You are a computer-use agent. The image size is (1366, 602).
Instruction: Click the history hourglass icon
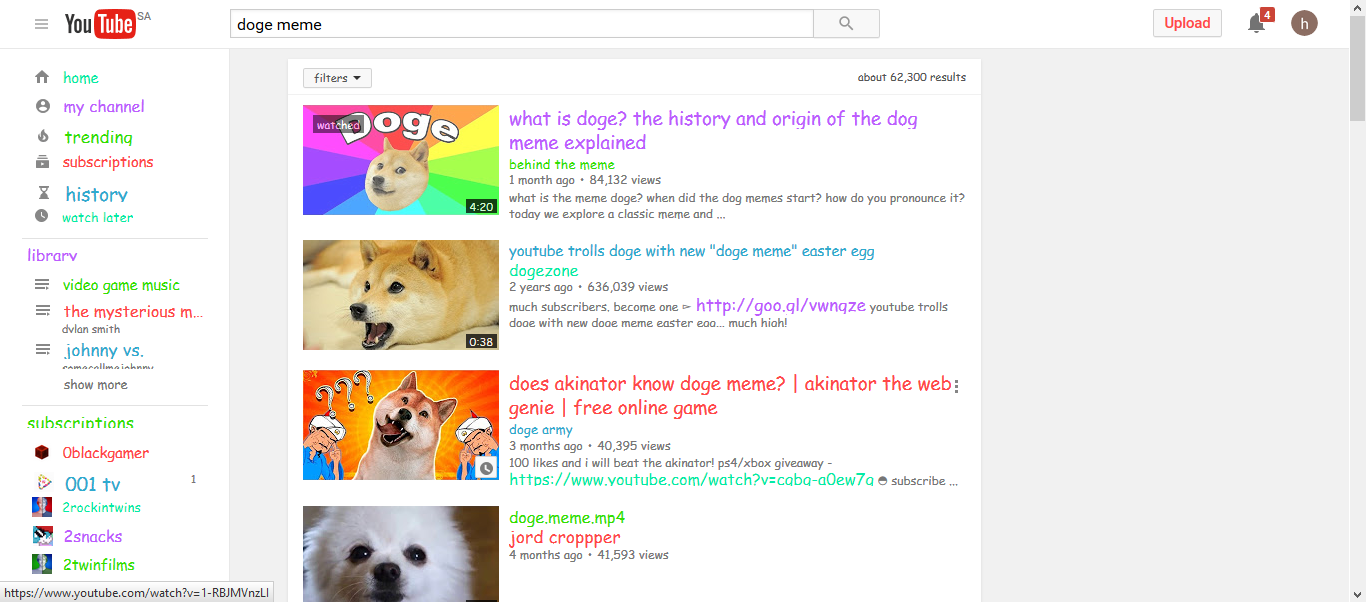[x=43, y=193]
